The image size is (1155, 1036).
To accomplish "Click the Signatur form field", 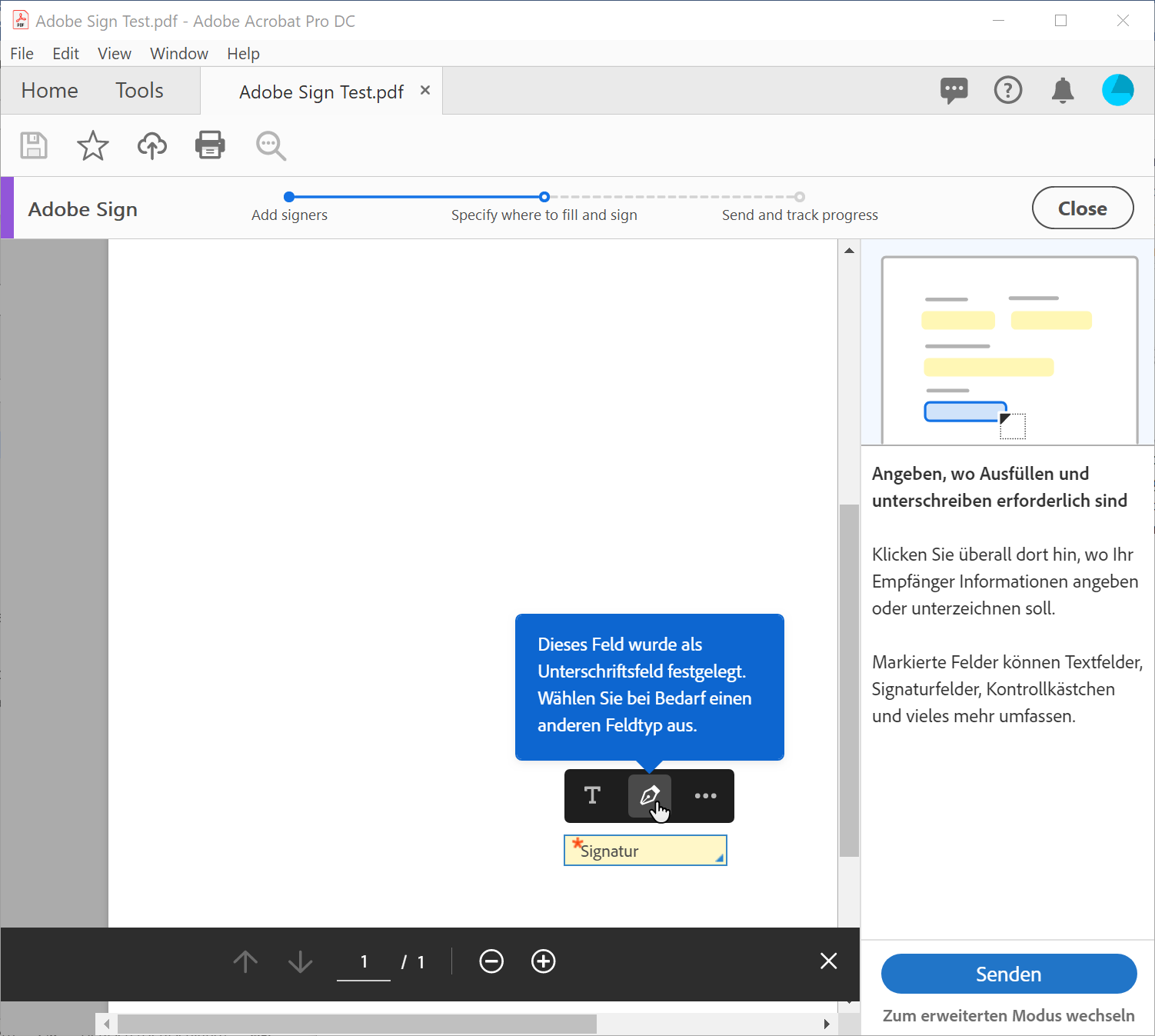I will point(645,851).
